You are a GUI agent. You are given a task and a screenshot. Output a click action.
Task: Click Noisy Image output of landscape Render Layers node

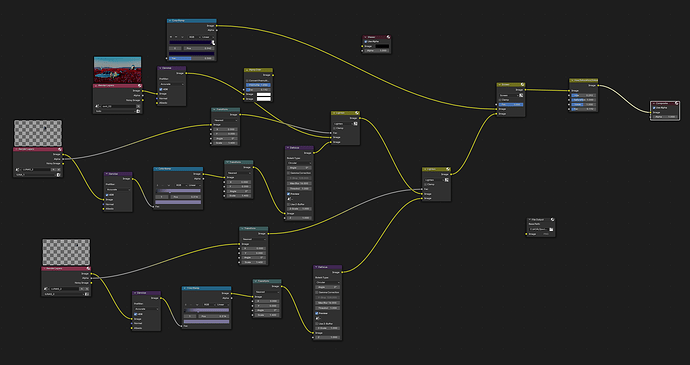(x=143, y=100)
